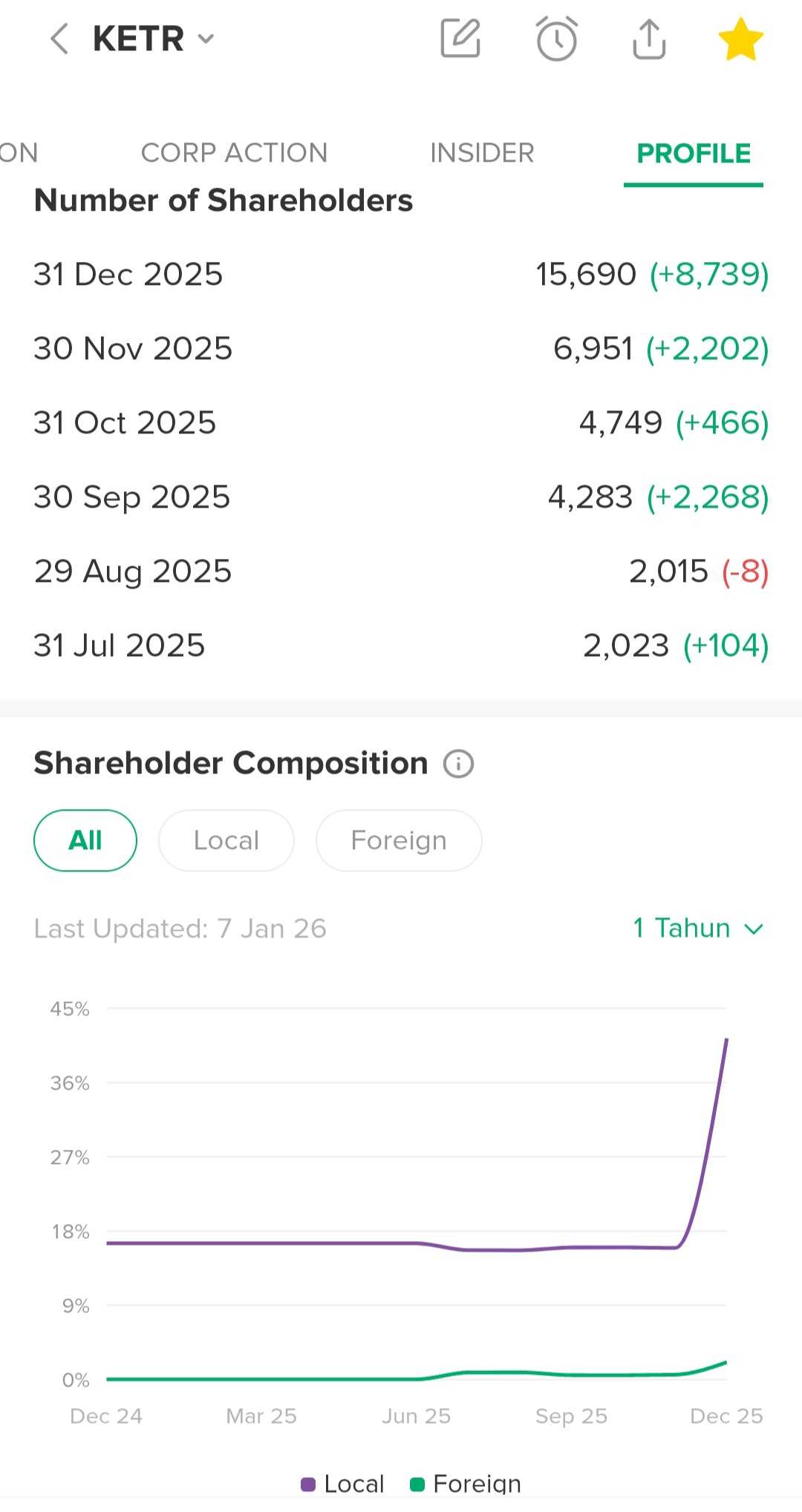This screenshot has width=802, height=1512.
Task: Tap the chevron next to 1 Tahun
Action: (754, 929)
